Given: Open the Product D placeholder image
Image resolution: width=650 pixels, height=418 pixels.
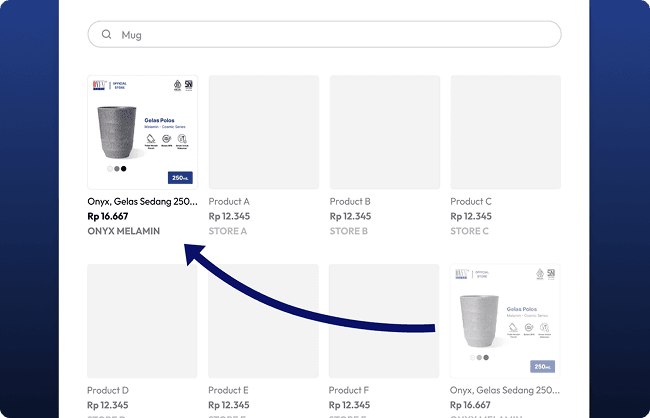Looking at the screenshot, I should 142,321.
